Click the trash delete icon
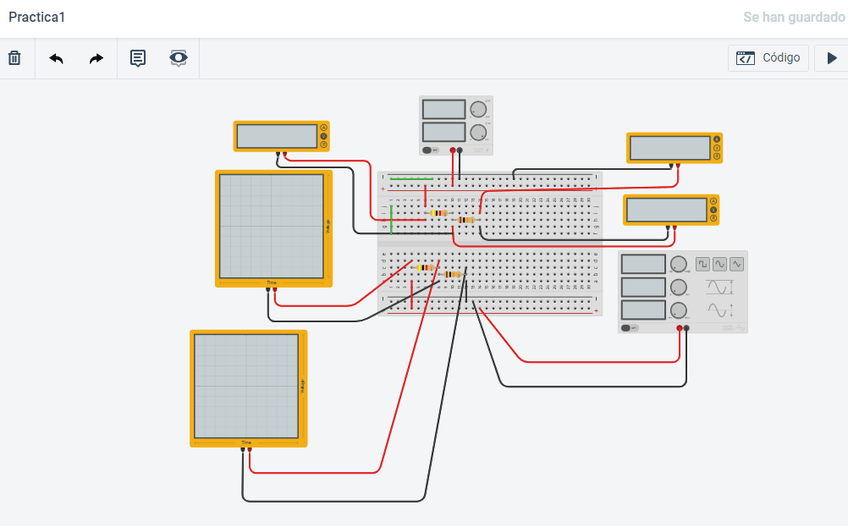The height and width of the screenshot is (526, 848). (x=14, y=58)
